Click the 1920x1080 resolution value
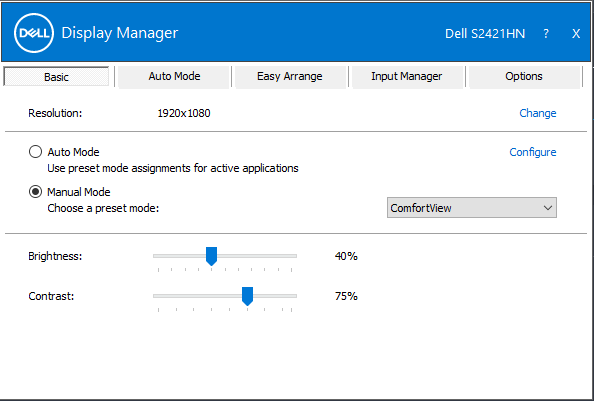Screen dimensions: 594x401 click(184, 113)
